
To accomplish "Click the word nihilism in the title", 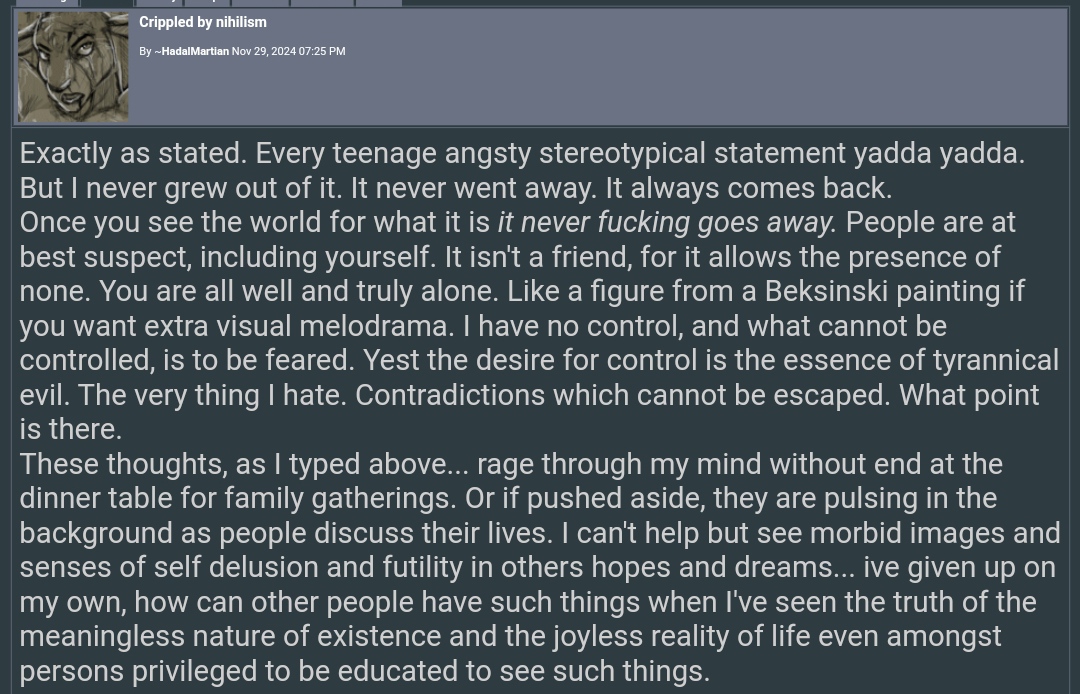I will pyautogui.click(x=241, y=22).
